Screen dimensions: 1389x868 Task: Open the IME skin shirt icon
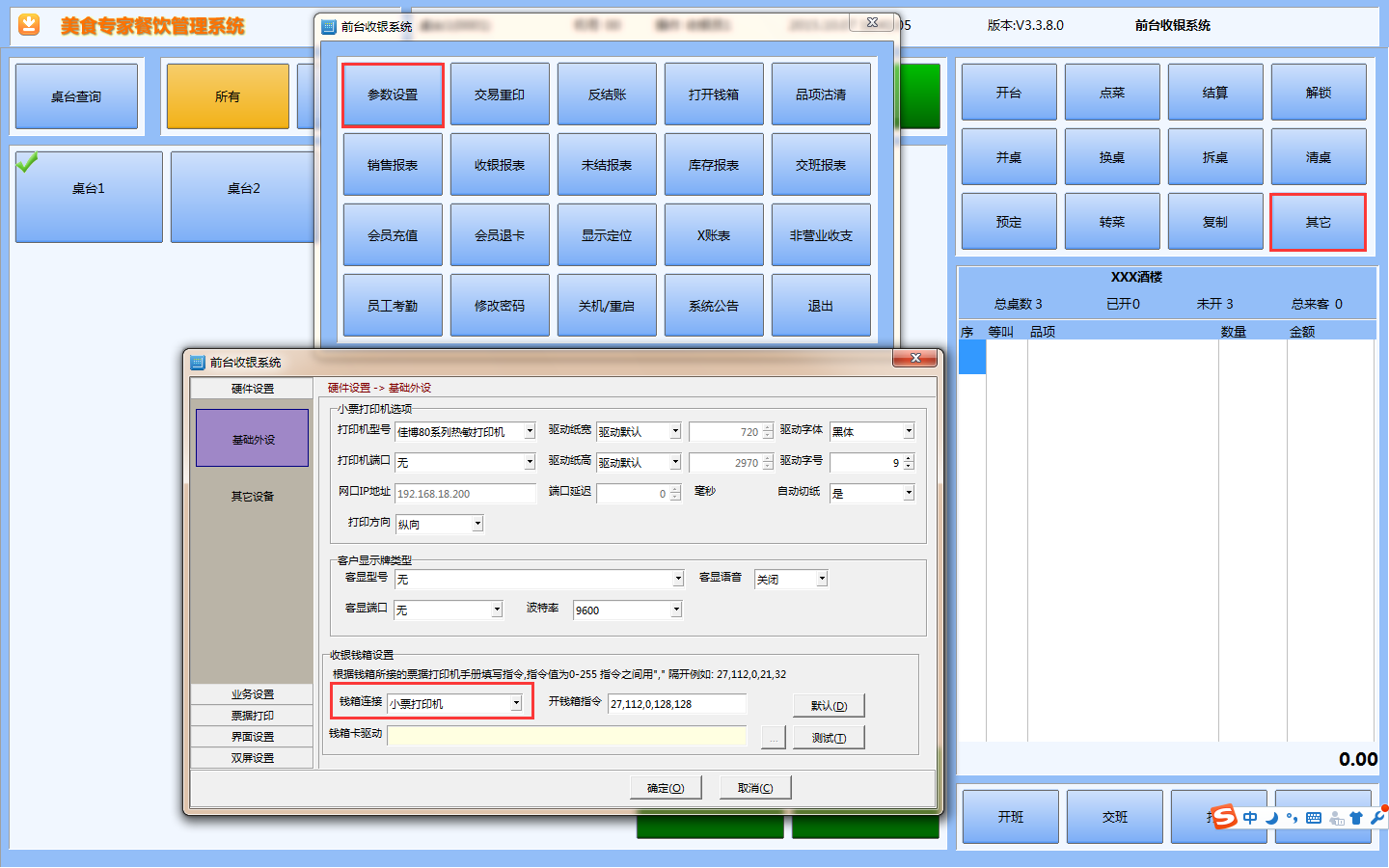(x=1356, y=818)
